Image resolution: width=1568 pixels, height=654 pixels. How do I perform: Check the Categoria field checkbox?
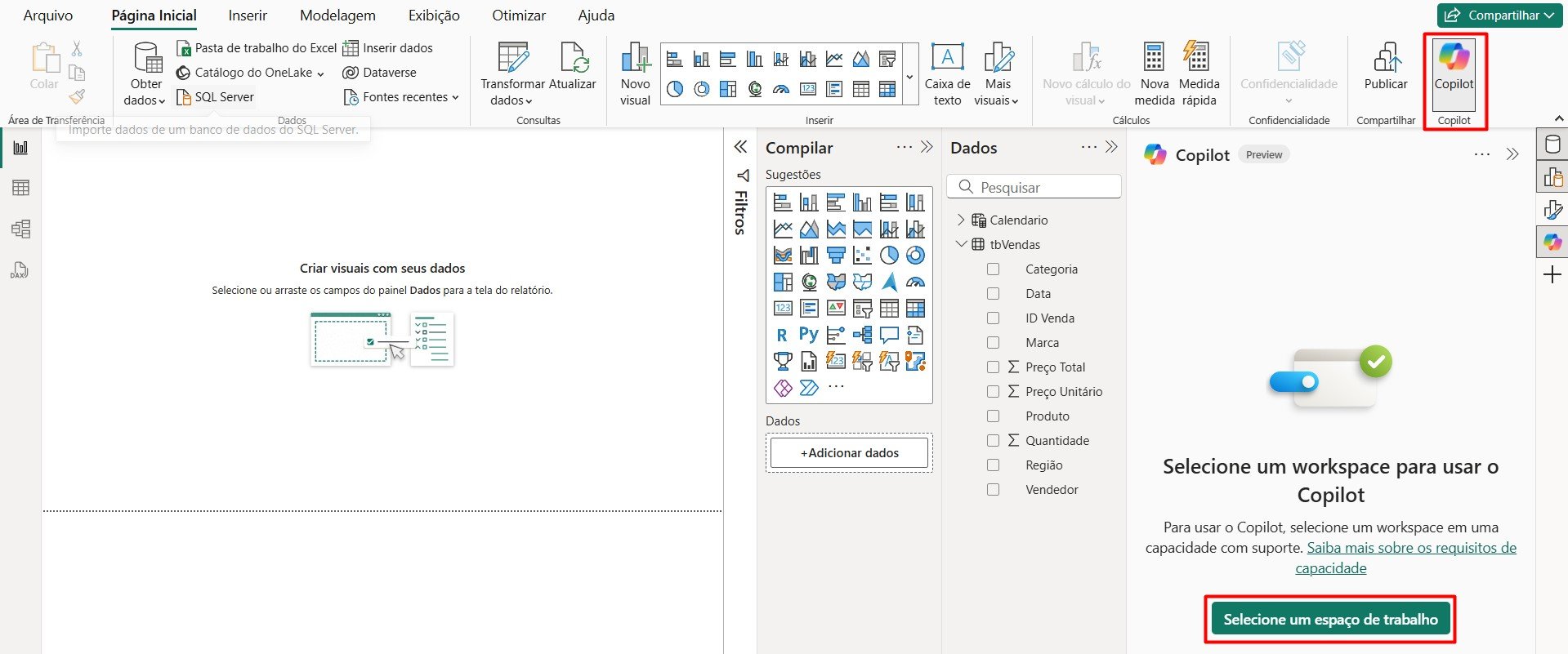pos(993,269)
